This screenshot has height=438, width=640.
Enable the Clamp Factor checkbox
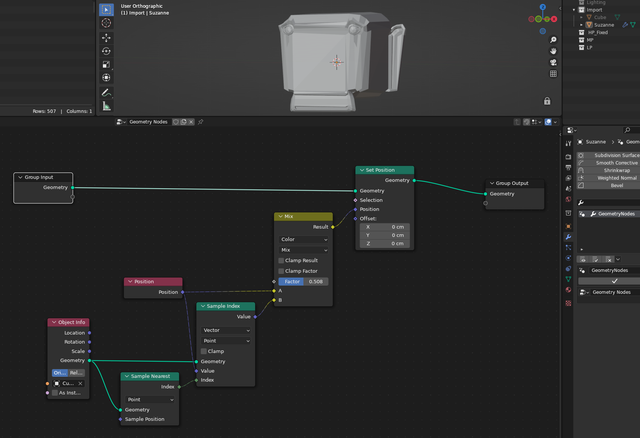(281, 271)
